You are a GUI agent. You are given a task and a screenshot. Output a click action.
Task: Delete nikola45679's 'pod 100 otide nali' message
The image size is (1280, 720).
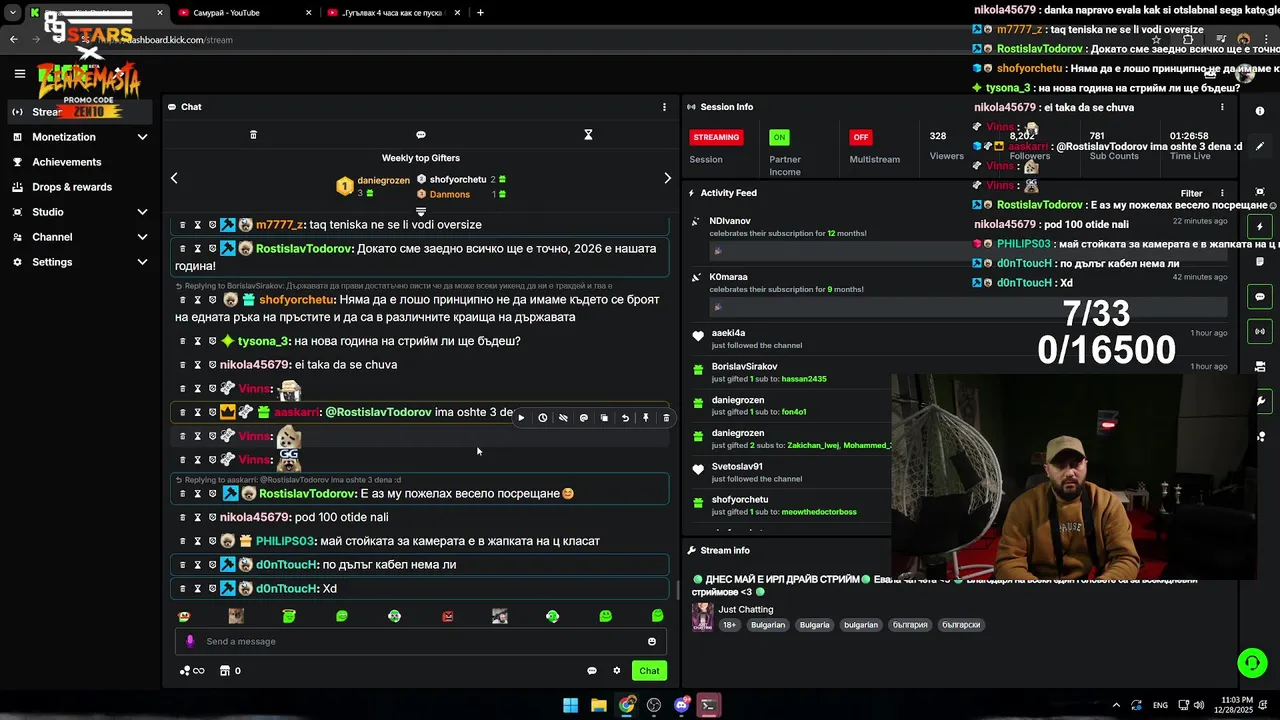click(182, 517)
